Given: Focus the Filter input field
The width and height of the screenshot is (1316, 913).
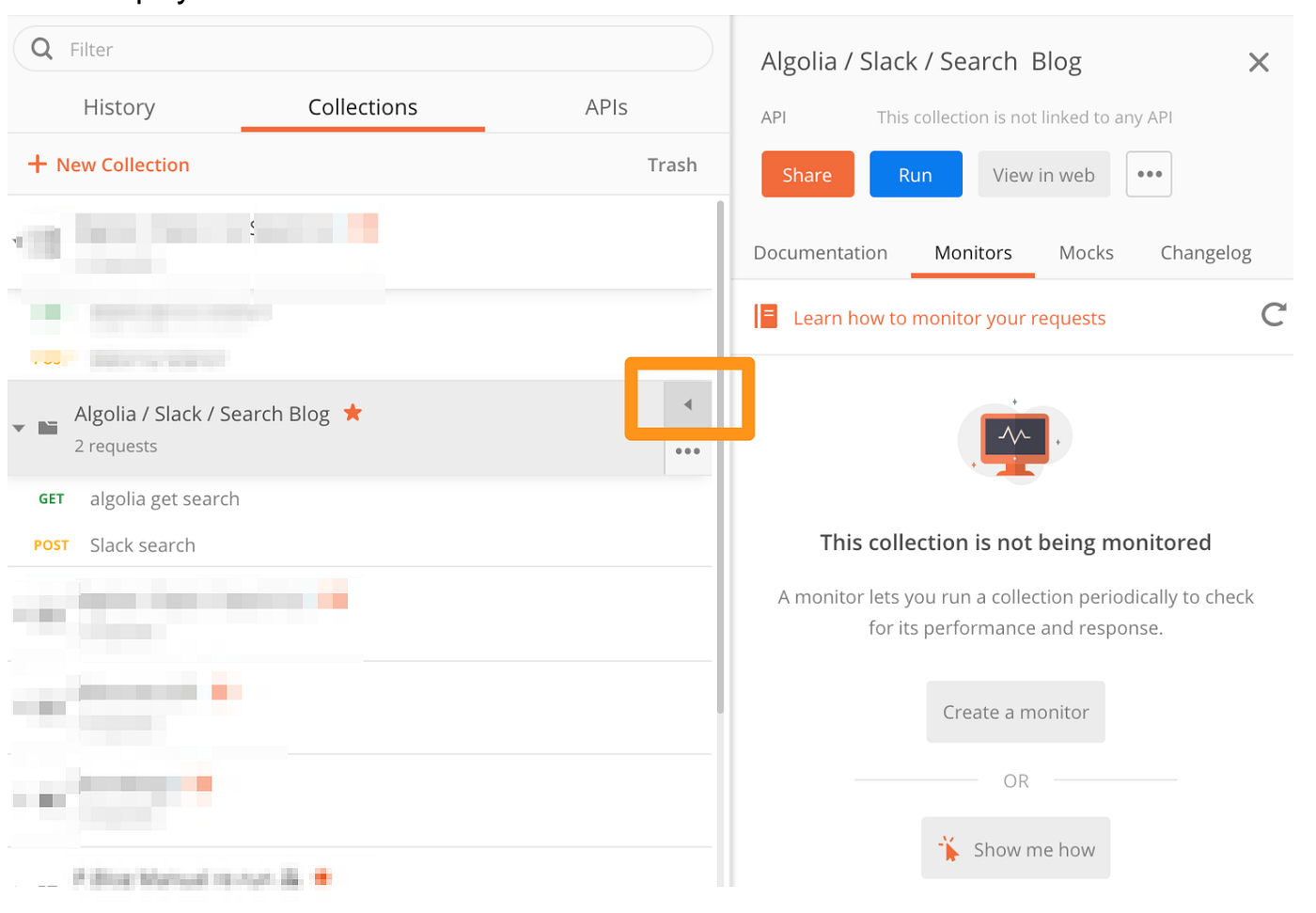Looking at the screenshot, I should [363, 49].
